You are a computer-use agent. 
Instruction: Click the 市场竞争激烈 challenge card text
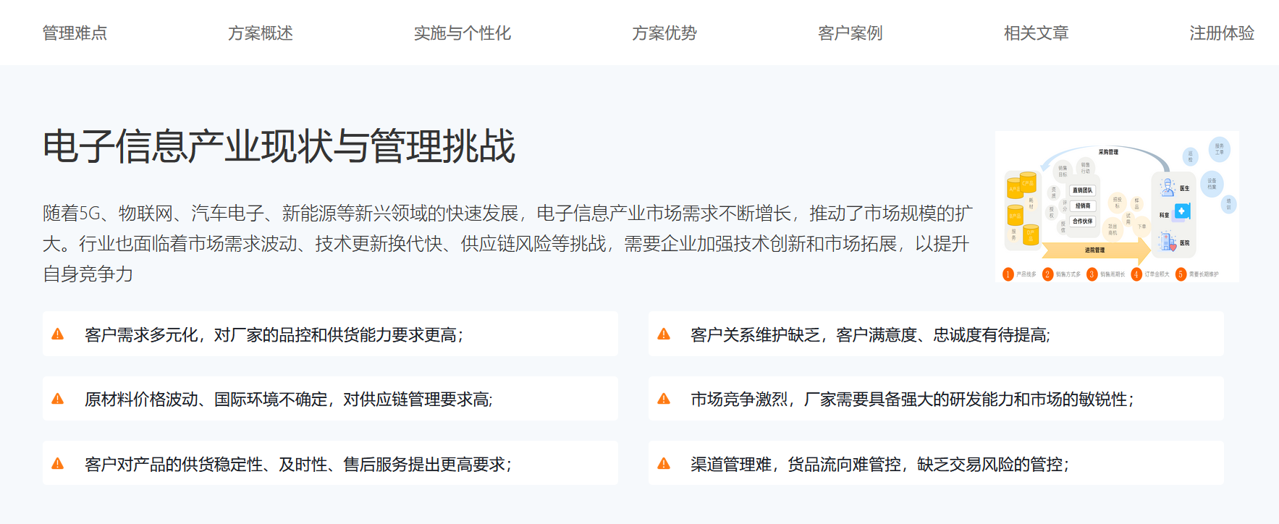point(912,399)
